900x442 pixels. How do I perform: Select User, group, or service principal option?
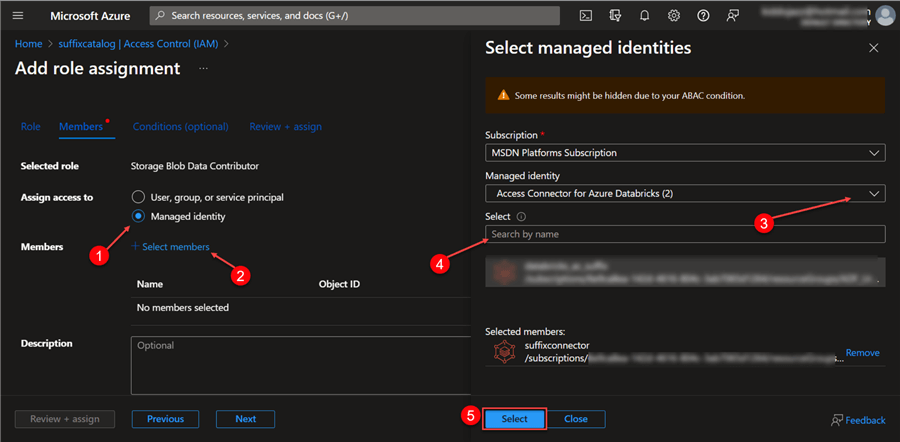pos(139,197)
